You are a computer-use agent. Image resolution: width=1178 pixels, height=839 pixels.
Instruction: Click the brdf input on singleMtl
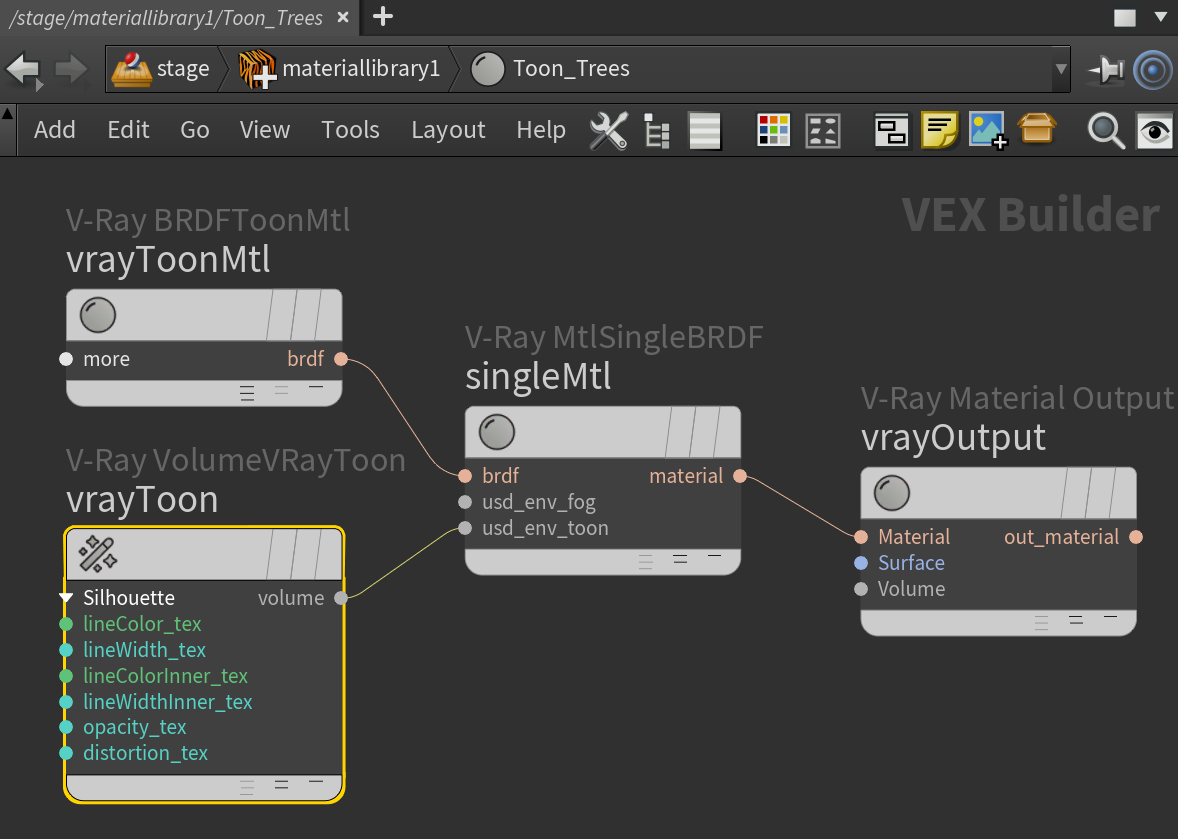[465, 476]
